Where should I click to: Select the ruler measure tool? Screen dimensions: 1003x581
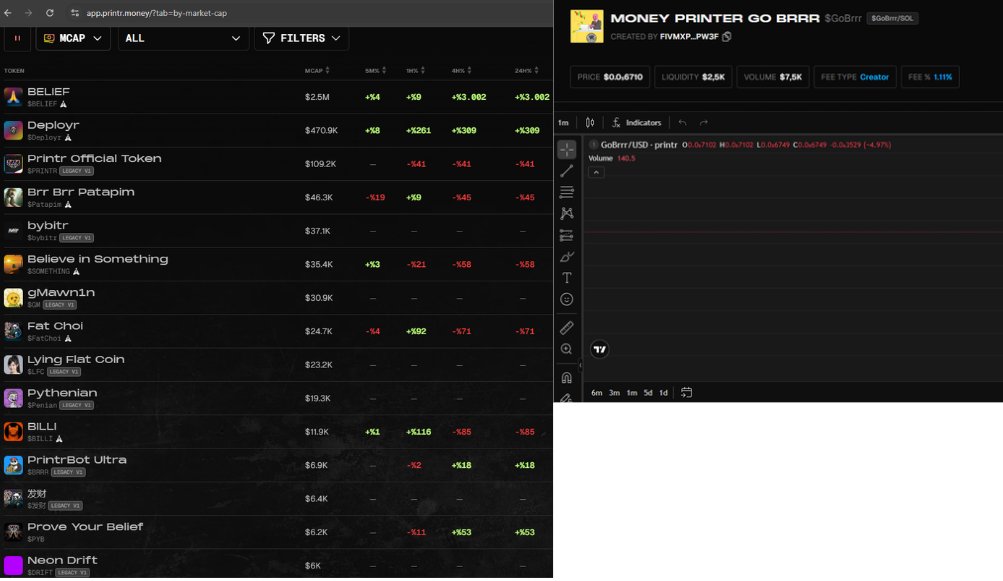pyautogui.click(x=567, y=328)
